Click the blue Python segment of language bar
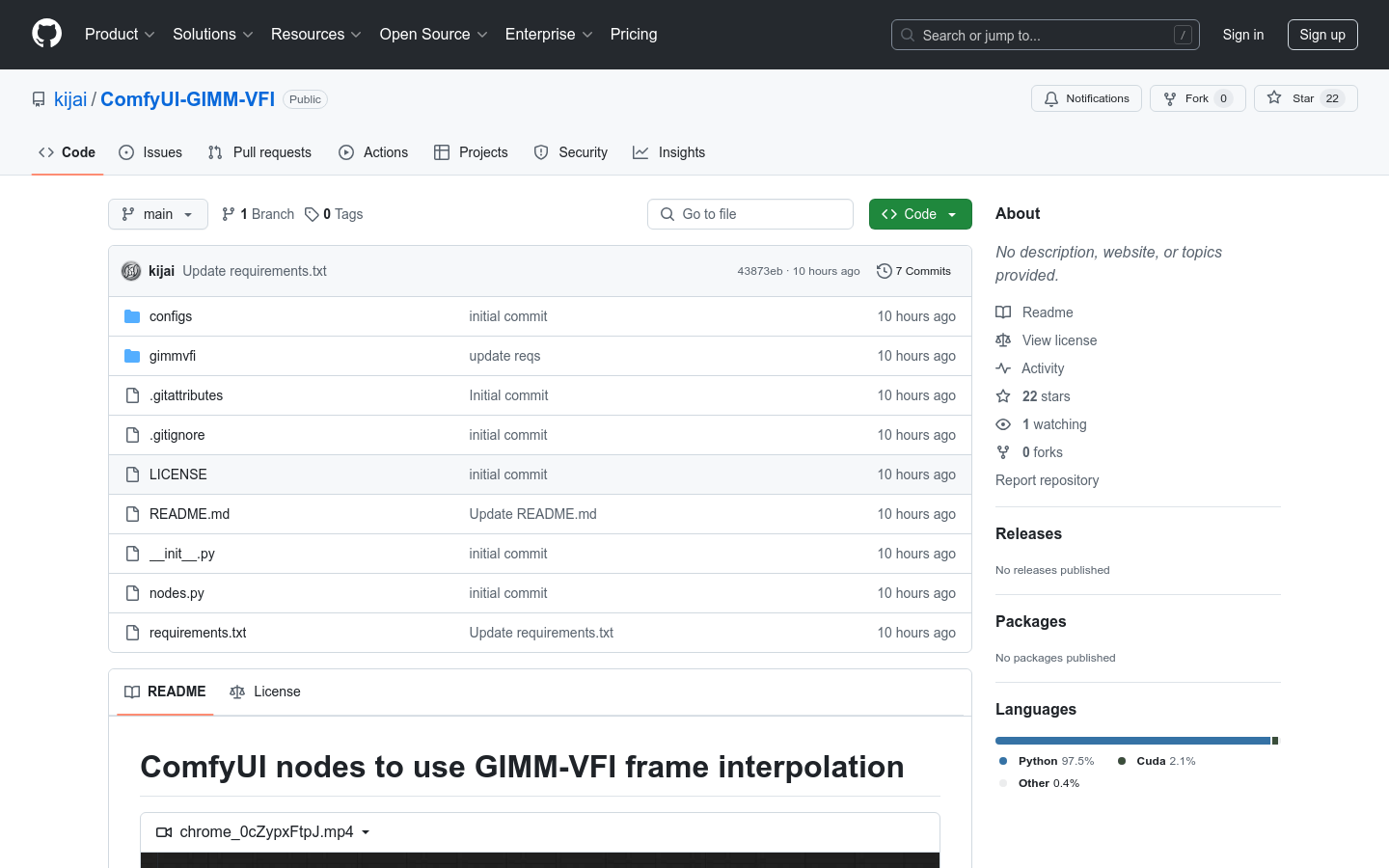1389x868 pixels. (x=1132, y=741)
